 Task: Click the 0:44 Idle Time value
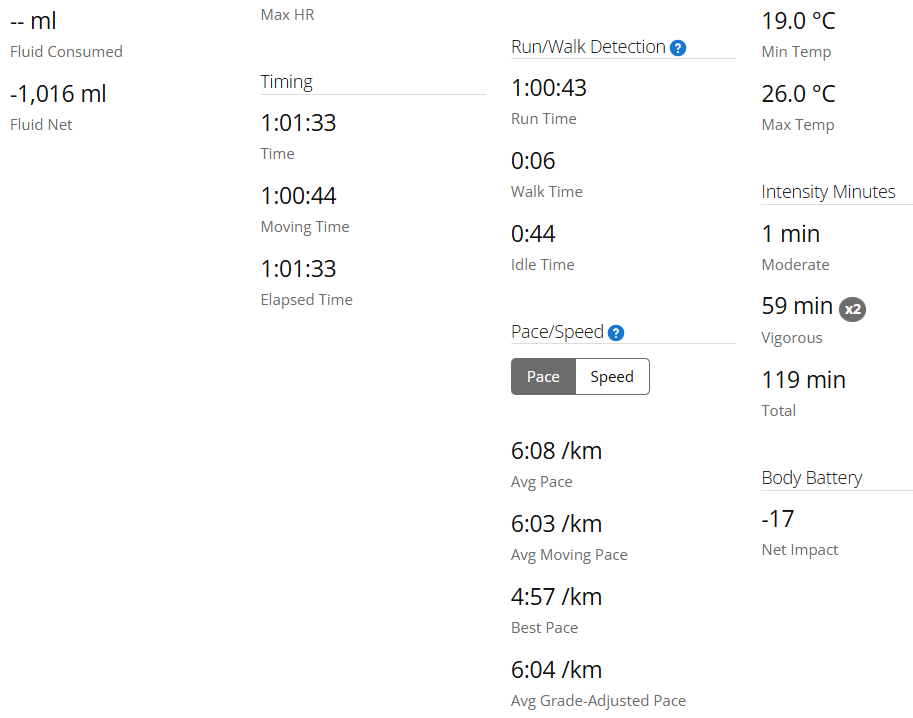point(533,234)
